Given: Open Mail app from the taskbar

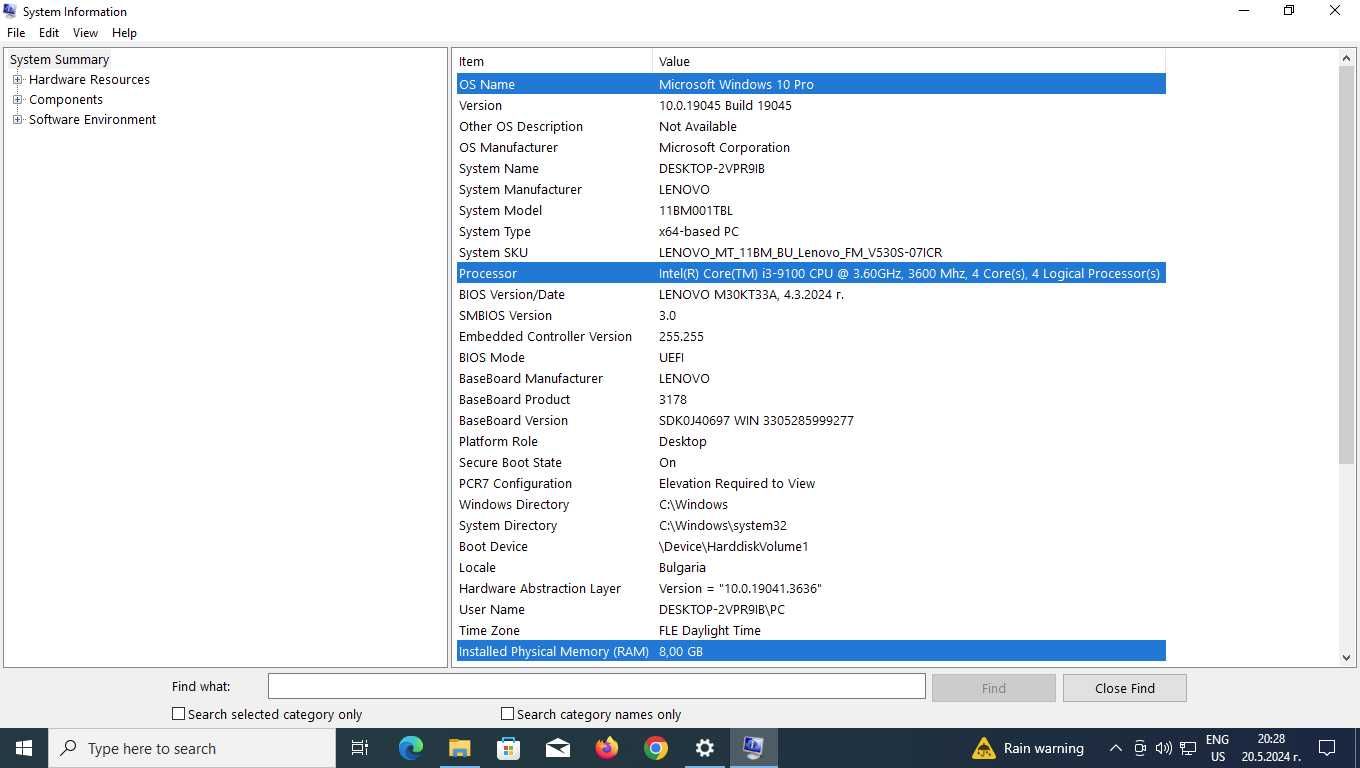Looking at the screenshot, I should pyautogui.click(x=557, y=748).
